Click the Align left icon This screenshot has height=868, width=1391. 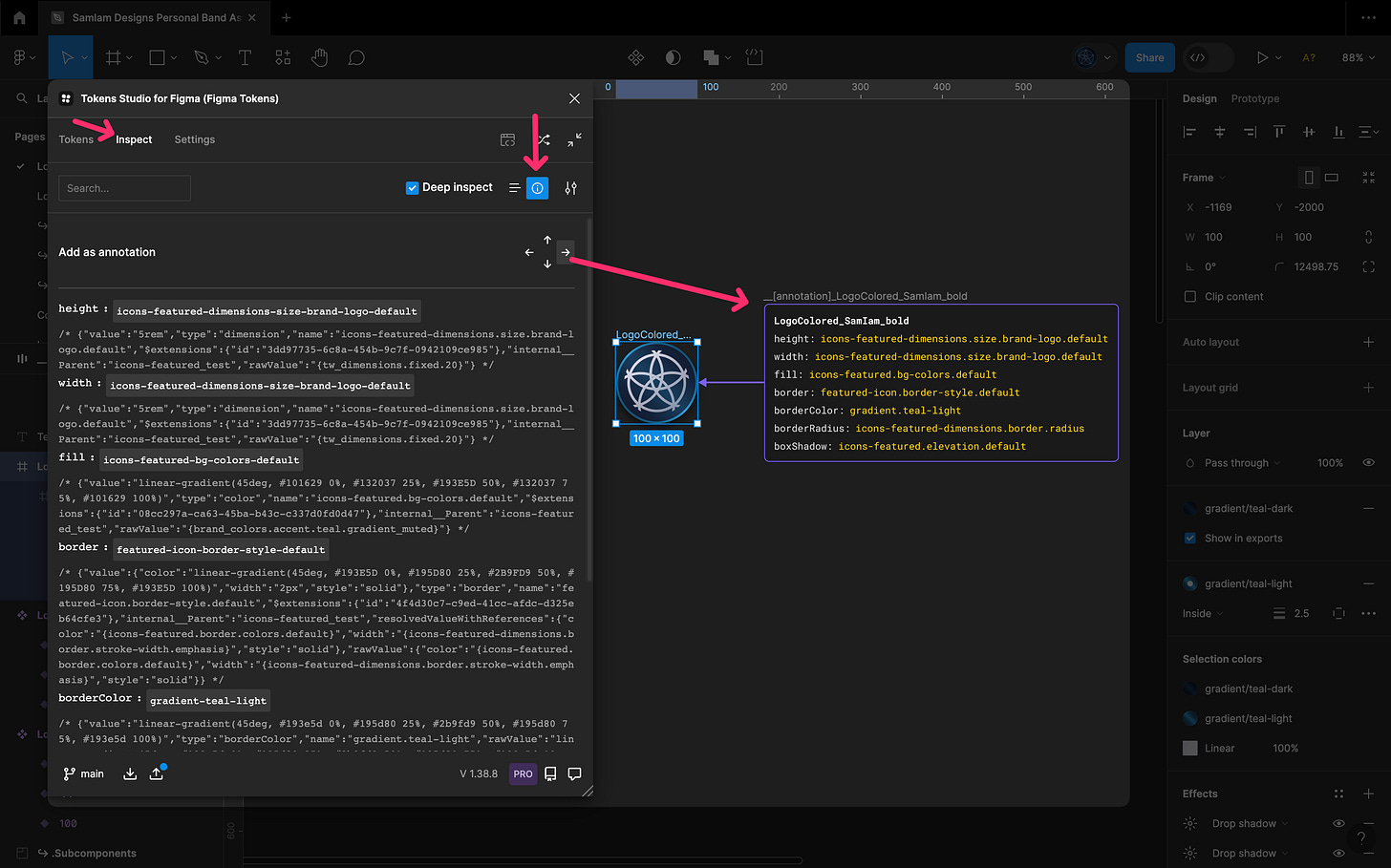[1189, 132]
